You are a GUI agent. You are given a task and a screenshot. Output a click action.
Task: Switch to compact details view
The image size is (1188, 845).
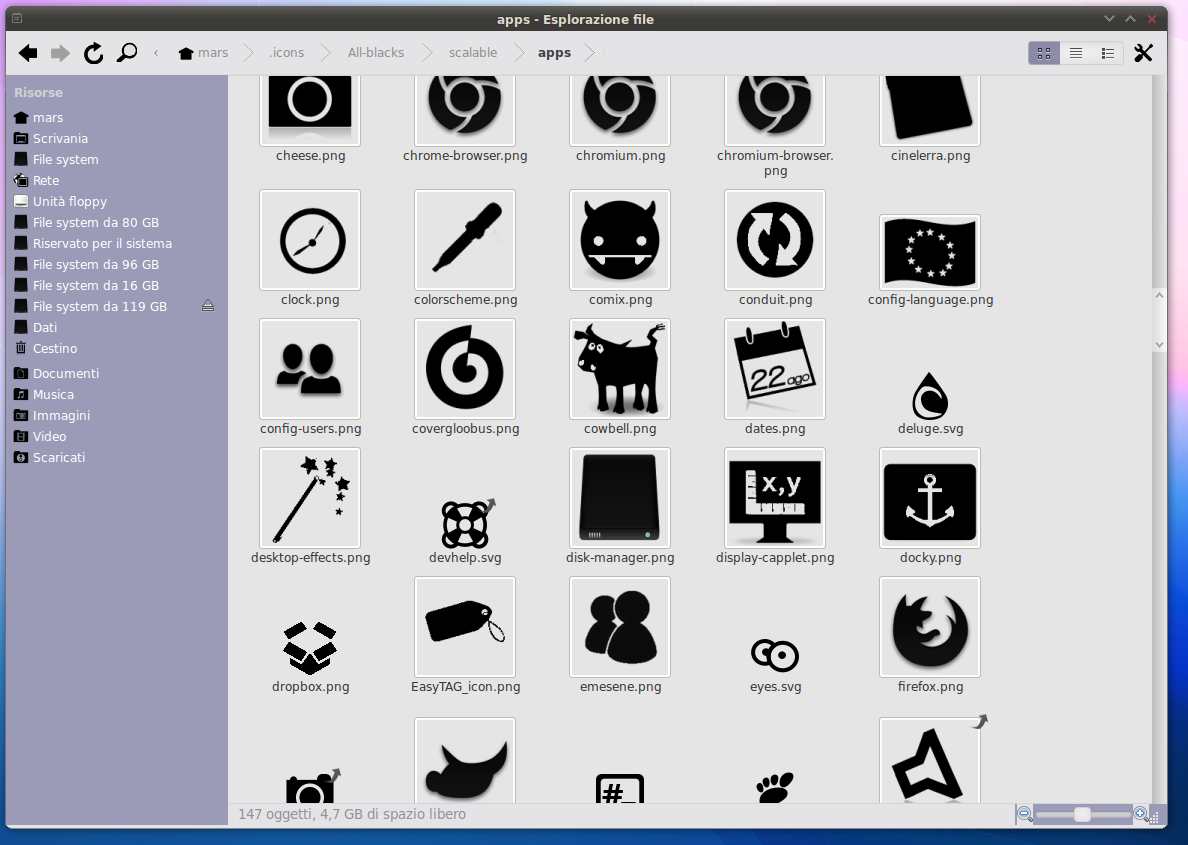pyautogui.click(x=1107, y=53)
